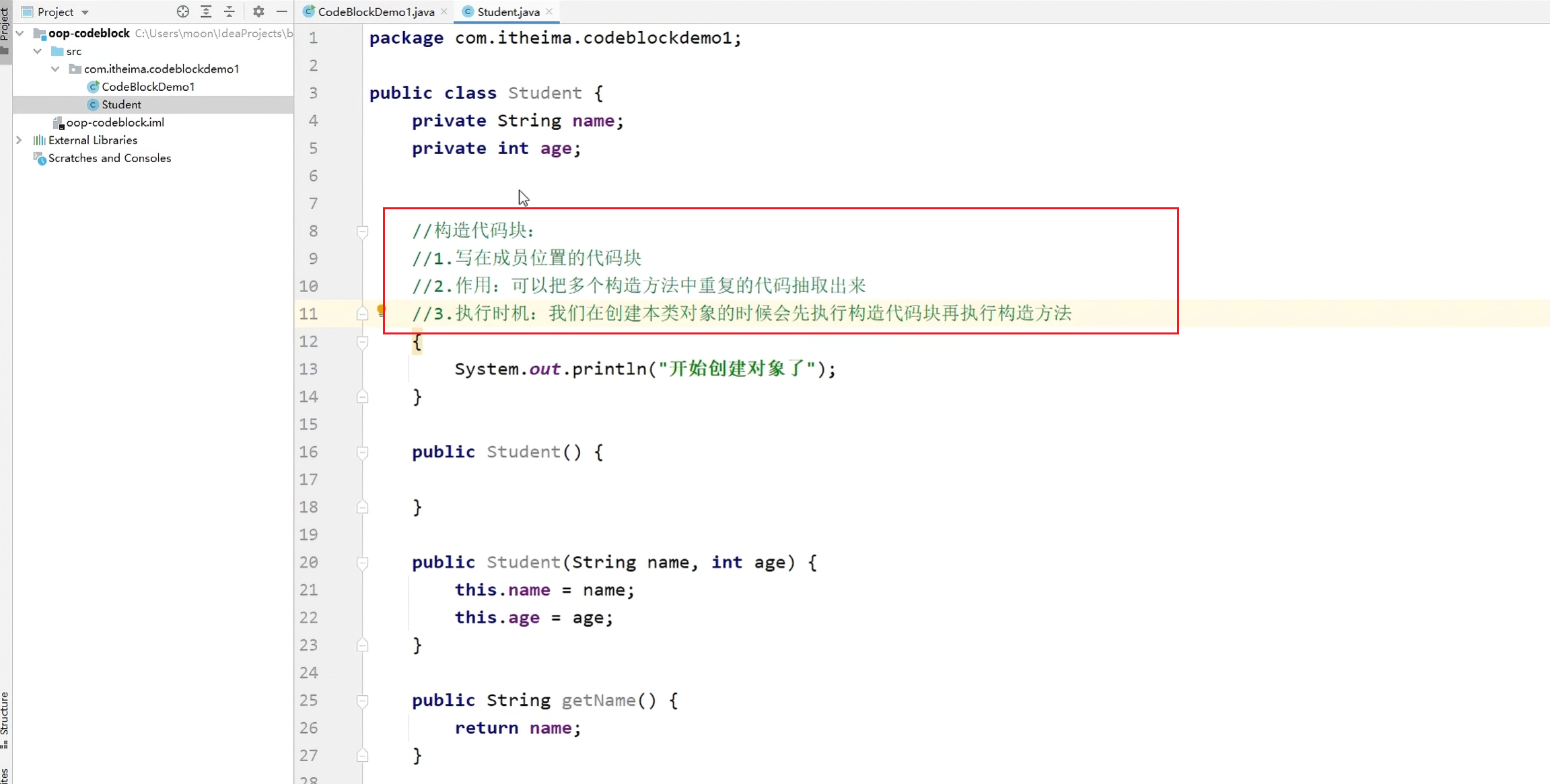
Task: Collapse the oop-codeblock project node
Action: pos(20,33)
